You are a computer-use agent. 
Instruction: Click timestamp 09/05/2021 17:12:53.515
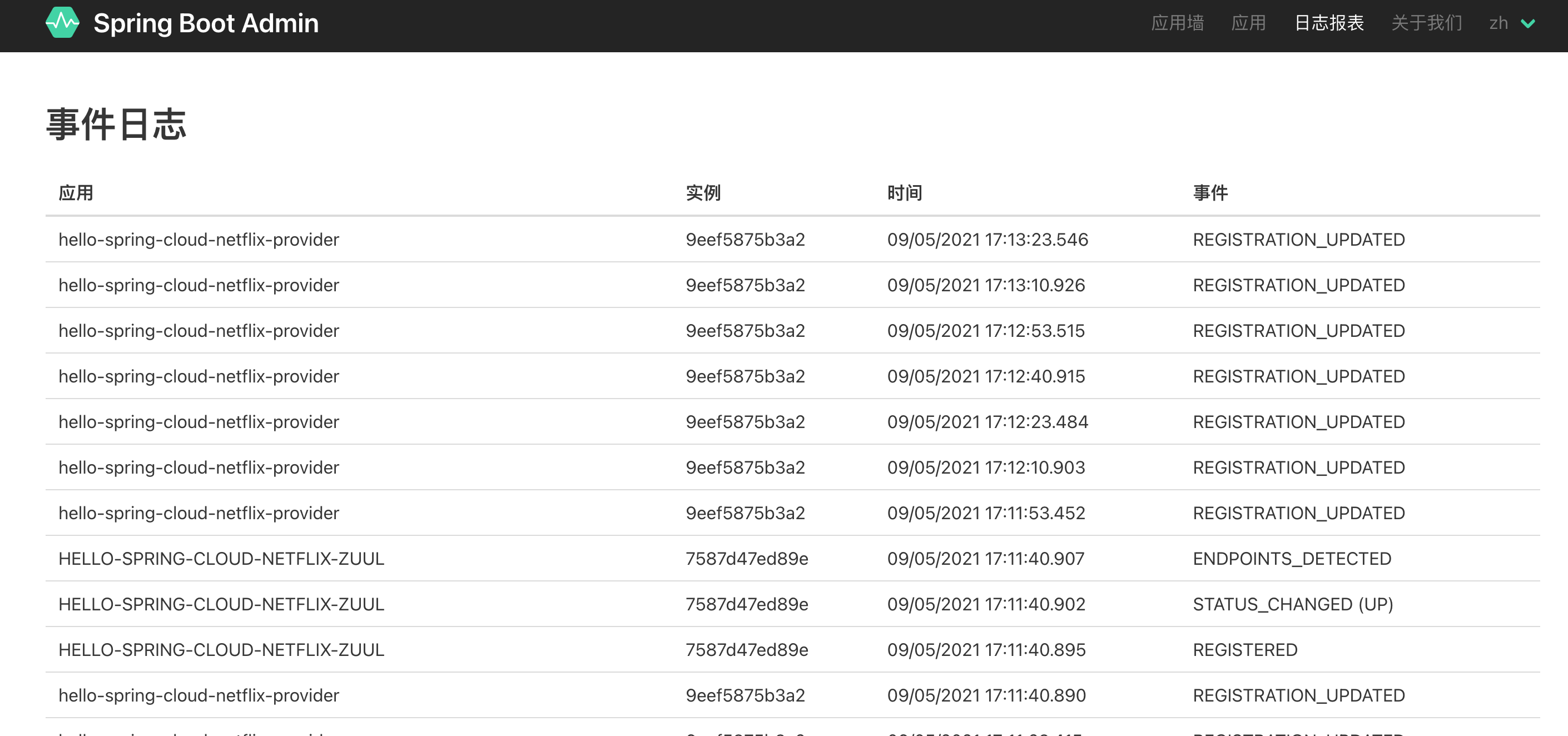(986, 331)
